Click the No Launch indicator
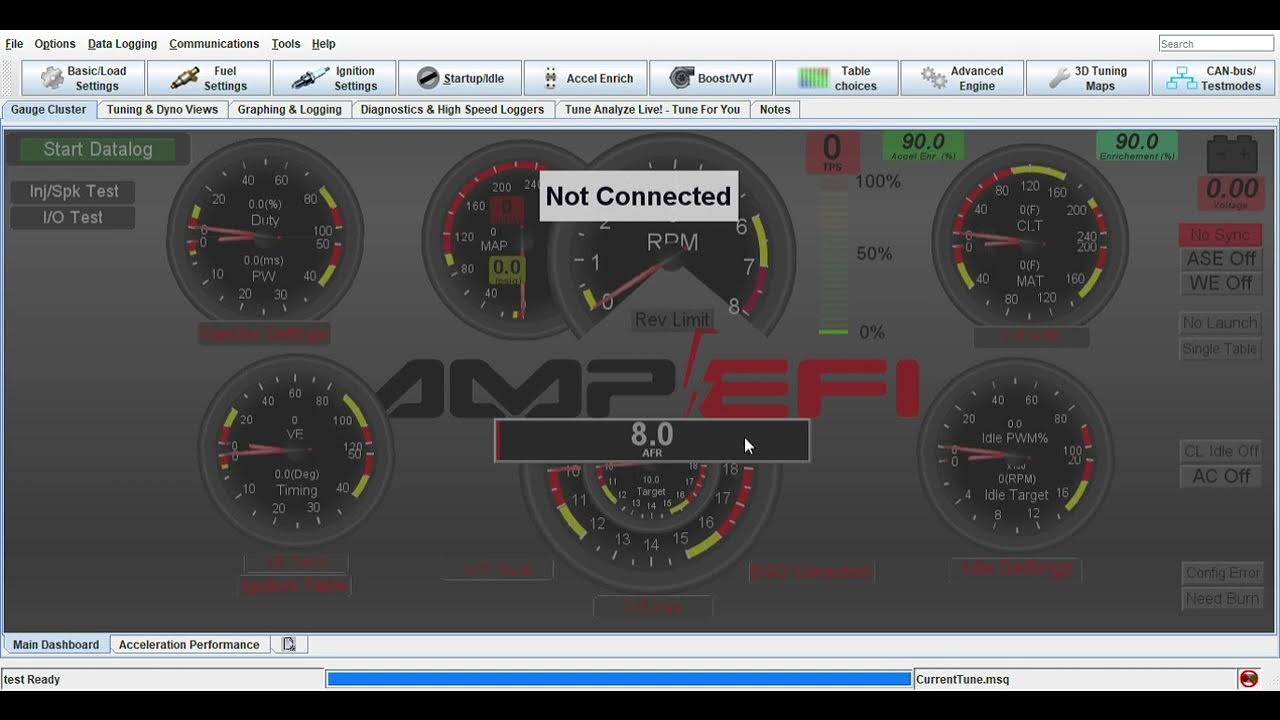This screenshot has height=720, width=1280. 1220,323
